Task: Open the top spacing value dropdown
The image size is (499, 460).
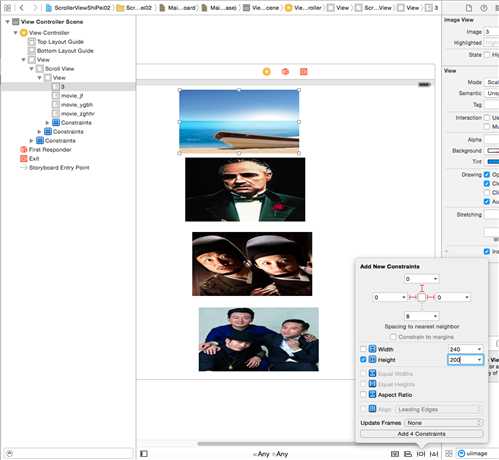Action: click(435, 279)
